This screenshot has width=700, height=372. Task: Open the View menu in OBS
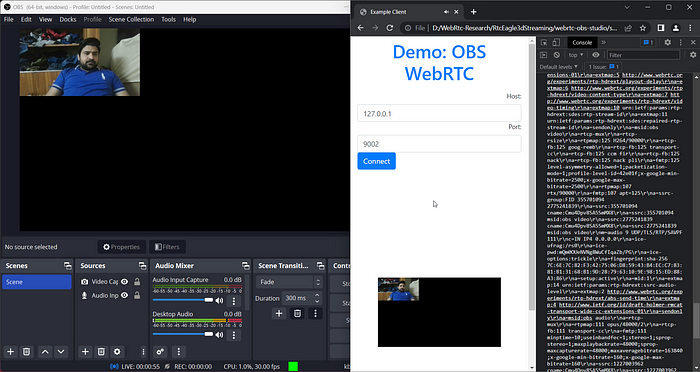[46, 19]
